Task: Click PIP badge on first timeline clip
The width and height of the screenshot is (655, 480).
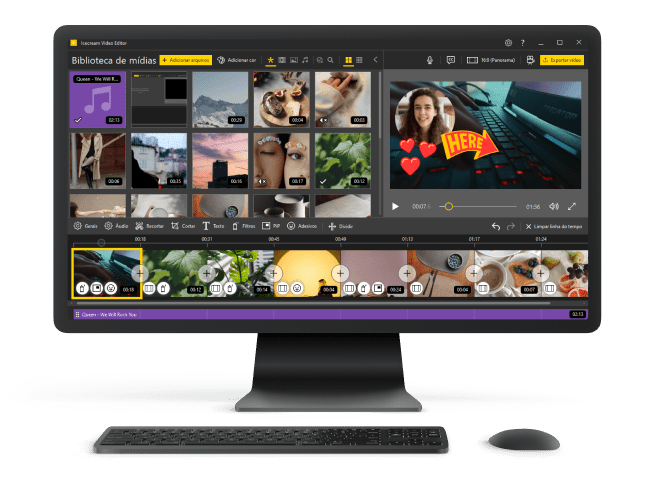Action: 97,288
